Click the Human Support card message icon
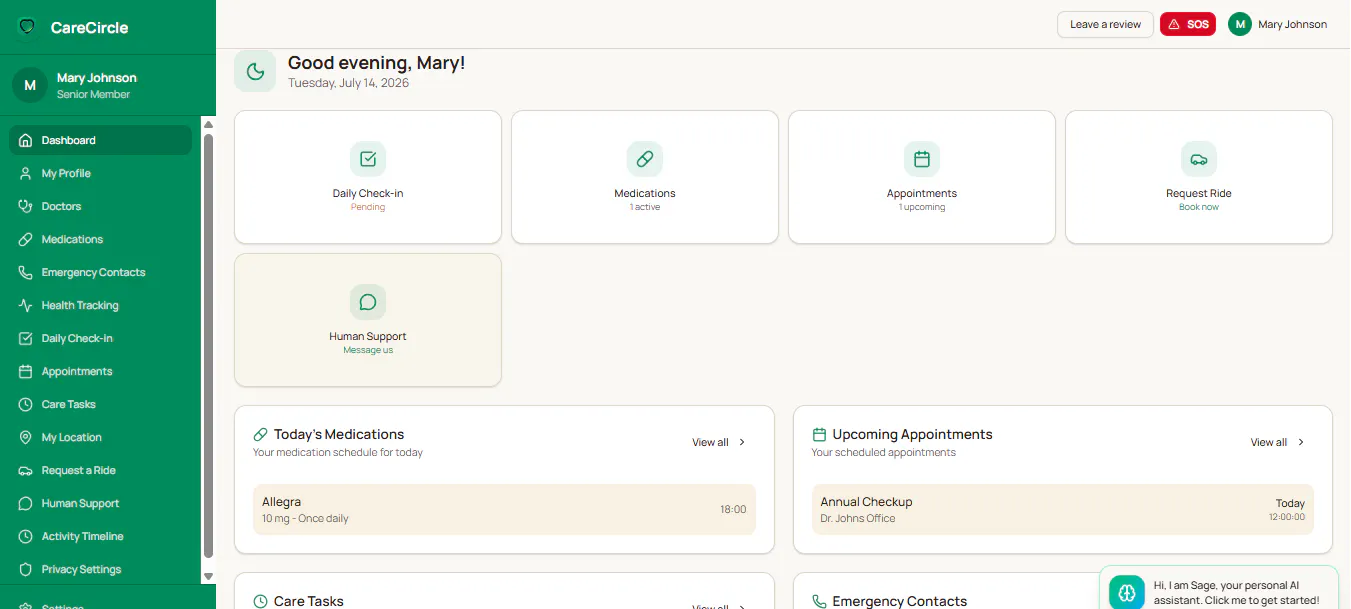 tap(368, 301)
